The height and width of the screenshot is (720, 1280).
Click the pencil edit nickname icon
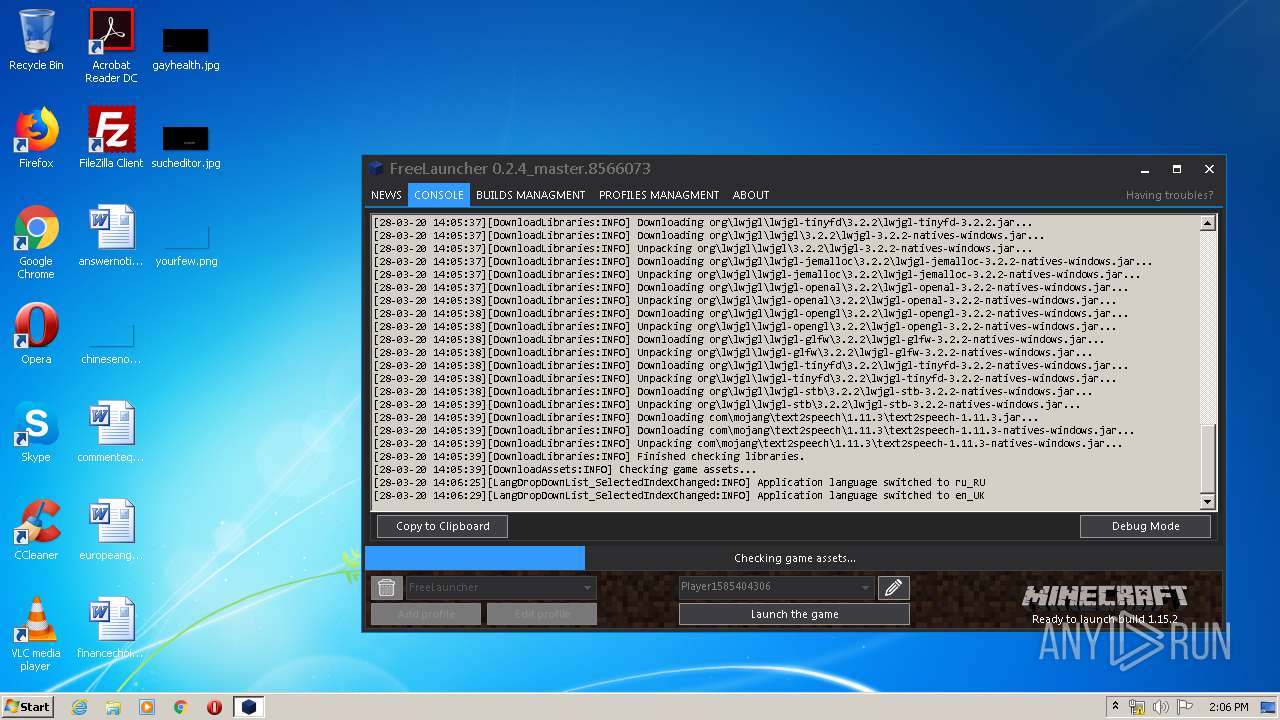tap(894, 587)
